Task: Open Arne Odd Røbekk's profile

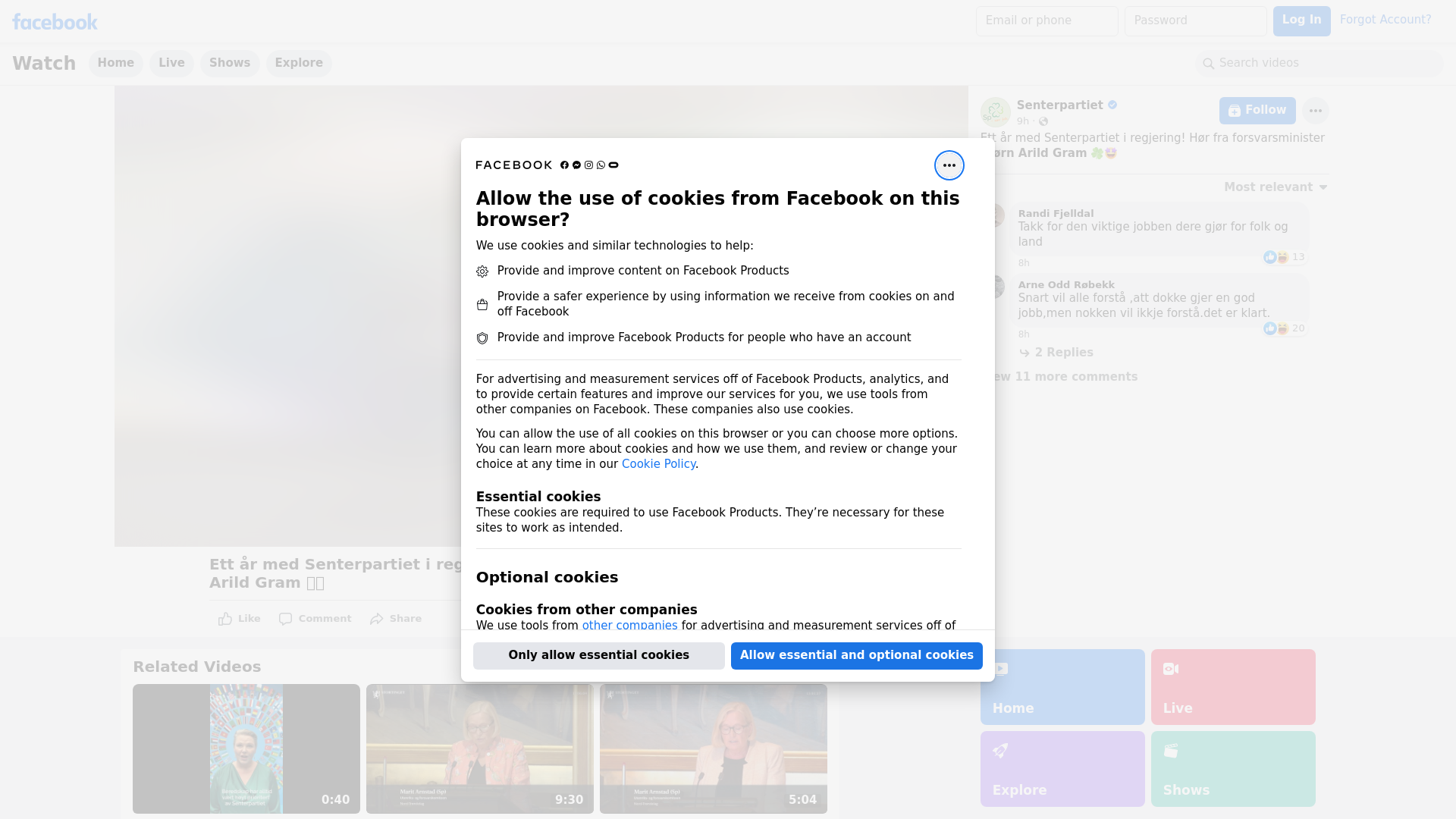Action: click(1066, 285)
